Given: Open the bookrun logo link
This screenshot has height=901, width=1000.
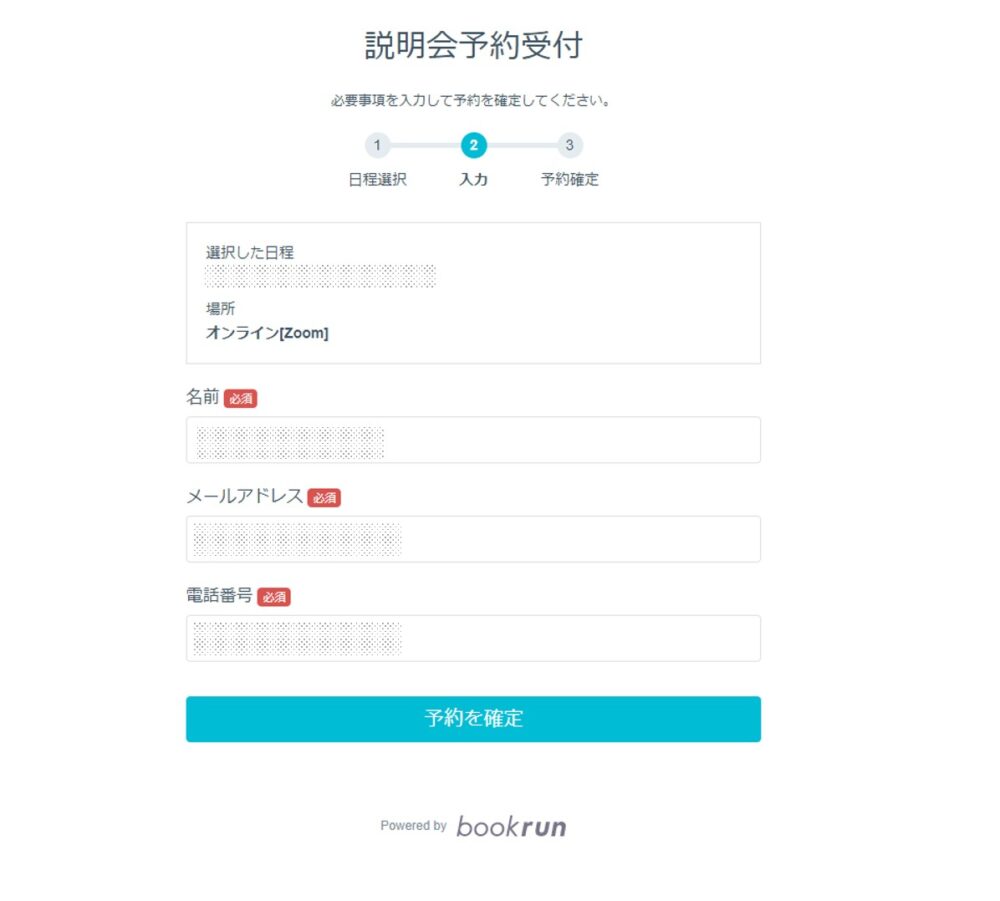Looking at the screenshot, I should coord(511,826).
